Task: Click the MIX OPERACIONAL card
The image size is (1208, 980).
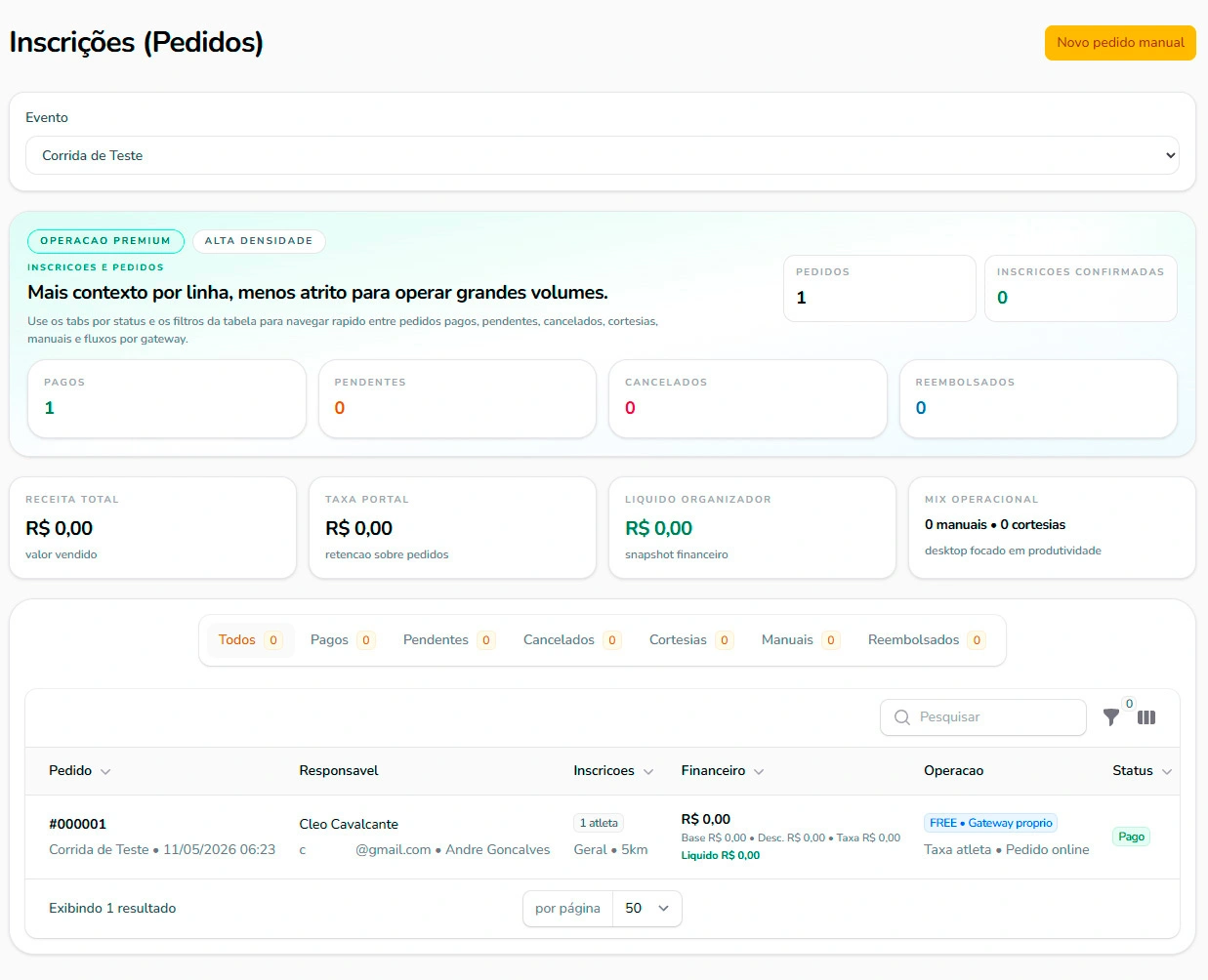Action: 1052,527
